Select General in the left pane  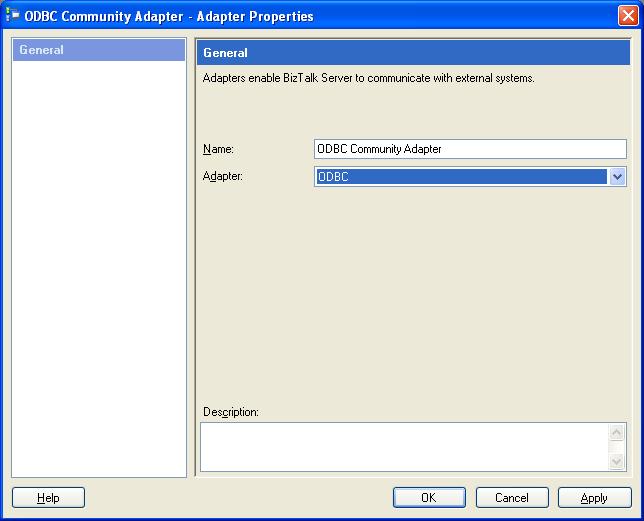pos(99,50)
